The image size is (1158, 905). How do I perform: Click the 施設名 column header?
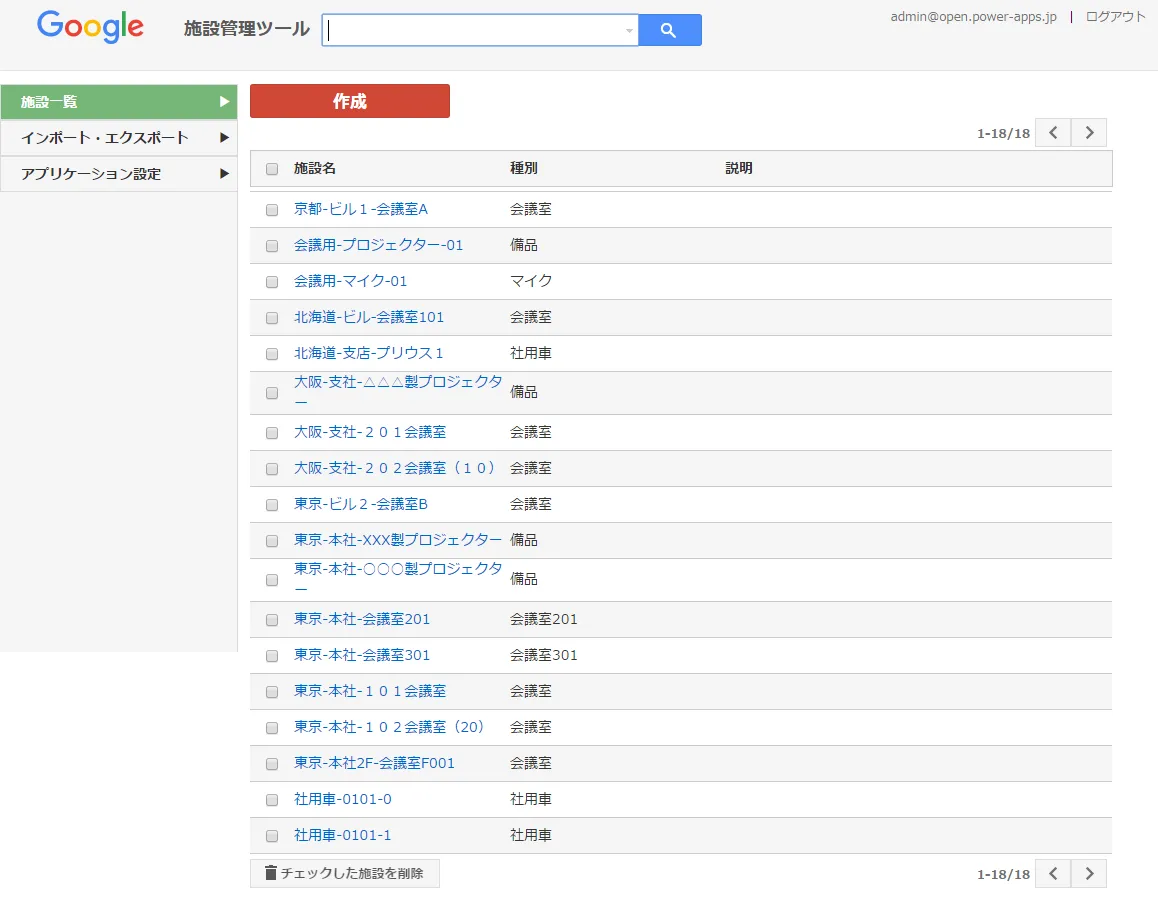click(x=315, y=168)
